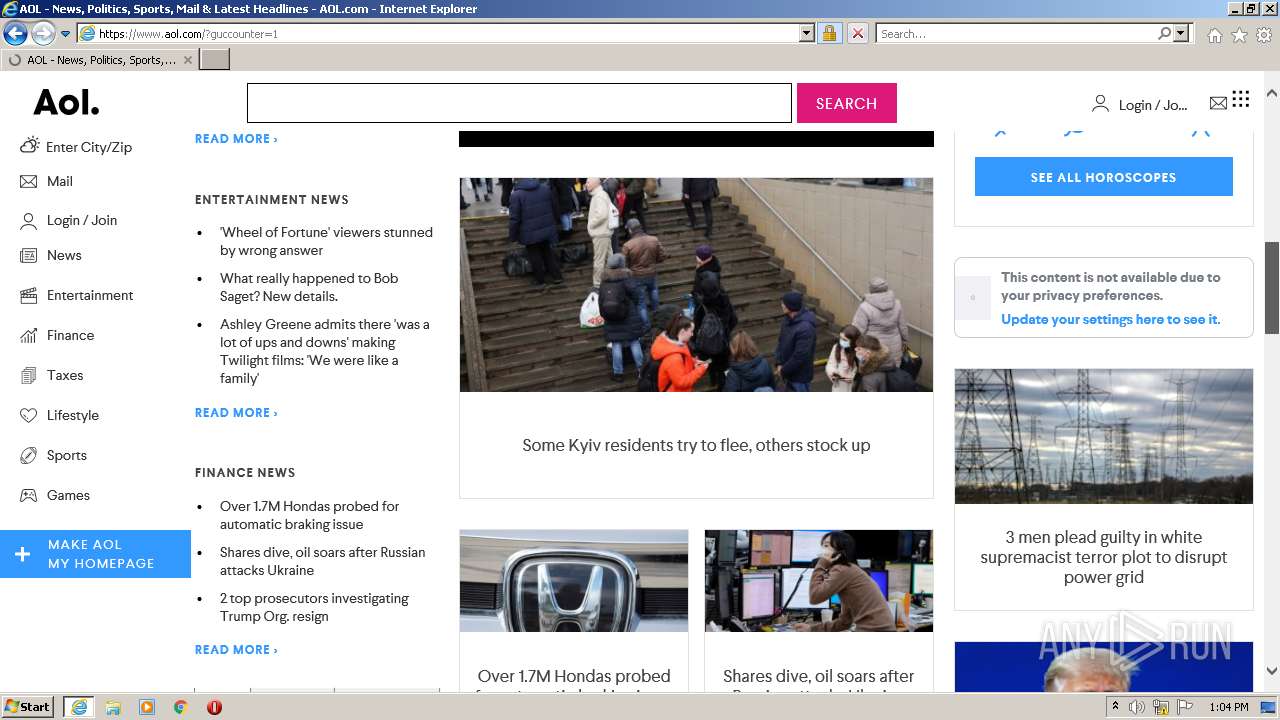Click the Sports football icon
Screen dimensions: 1280x720
pyautogui.click(x=28, y=455)
